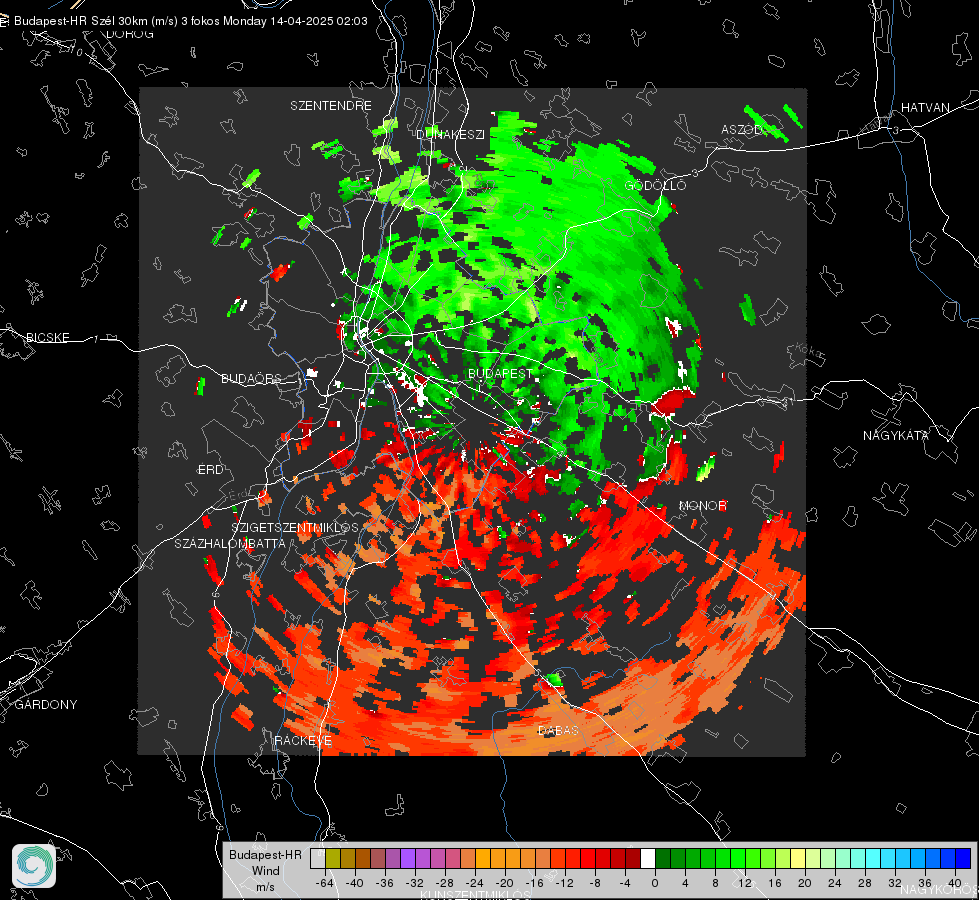Click the DOROG city label
The width and height of the screenshot is (979, 900).
click(x=130, y=34)
